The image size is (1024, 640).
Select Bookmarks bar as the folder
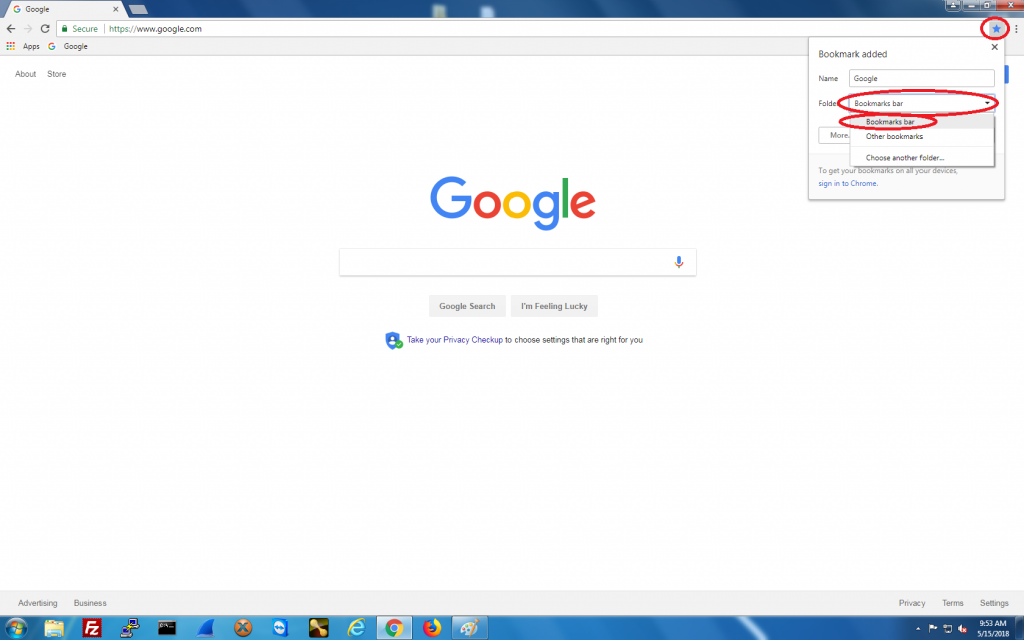pyautogui.click(x=891, y=122)
